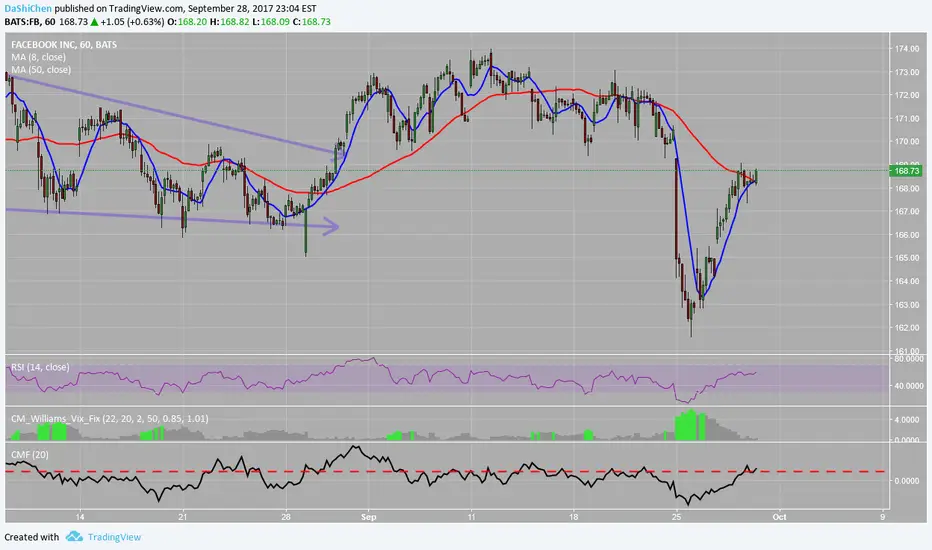Click the CM_Williams_Vix_Fix indicator label
932x550 pixels.
pos(109,419)
